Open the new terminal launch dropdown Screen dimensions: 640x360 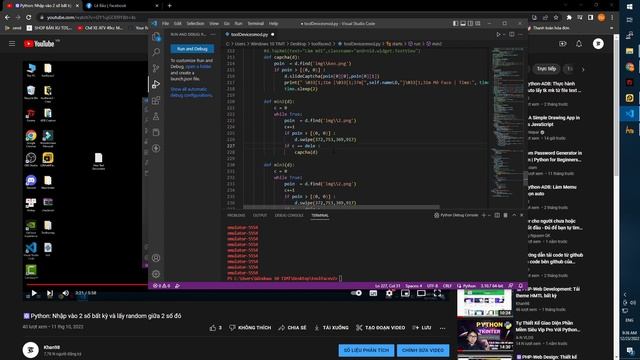pyautogui.click(x=489, y=215)
